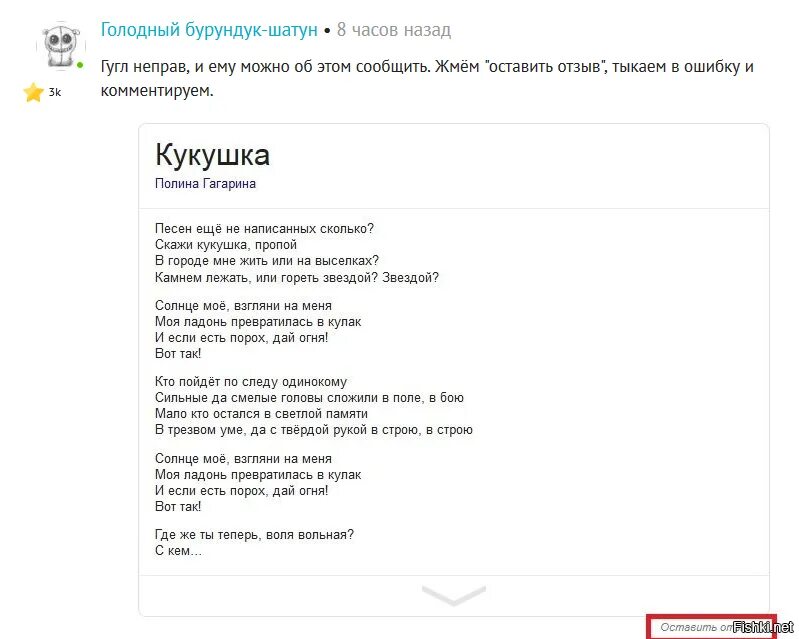The image size is (799, 639).
Task: Click the line 'В трезвом уме, да с твёрдой рукой в строю, в строю'
Action: 314,430
